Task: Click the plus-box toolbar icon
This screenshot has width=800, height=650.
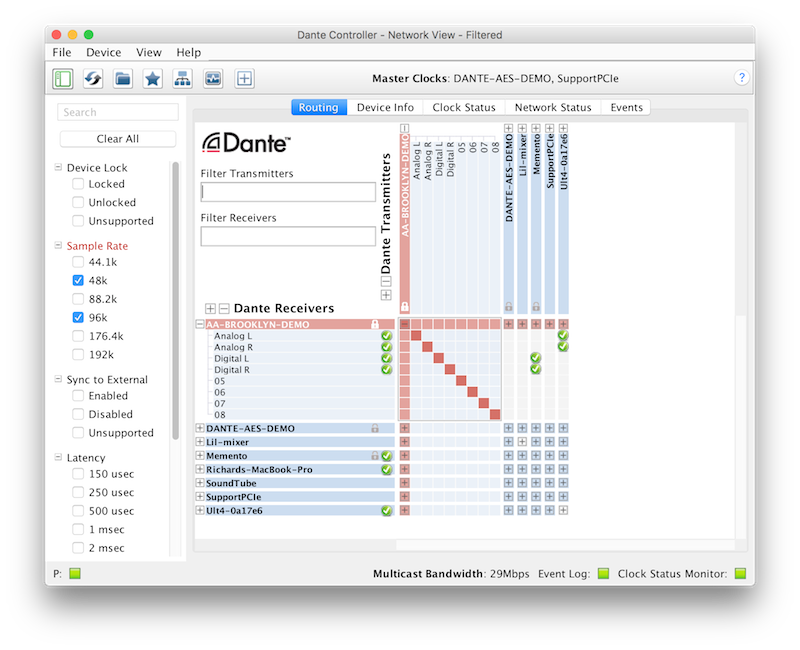Action: [244, 79]
